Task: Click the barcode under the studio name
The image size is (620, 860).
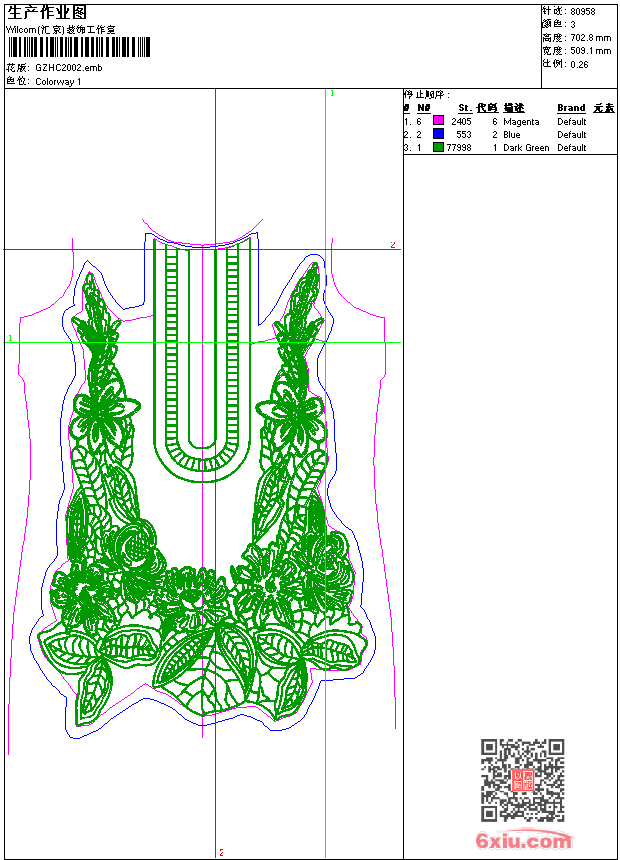Action: tap(79, 47)
